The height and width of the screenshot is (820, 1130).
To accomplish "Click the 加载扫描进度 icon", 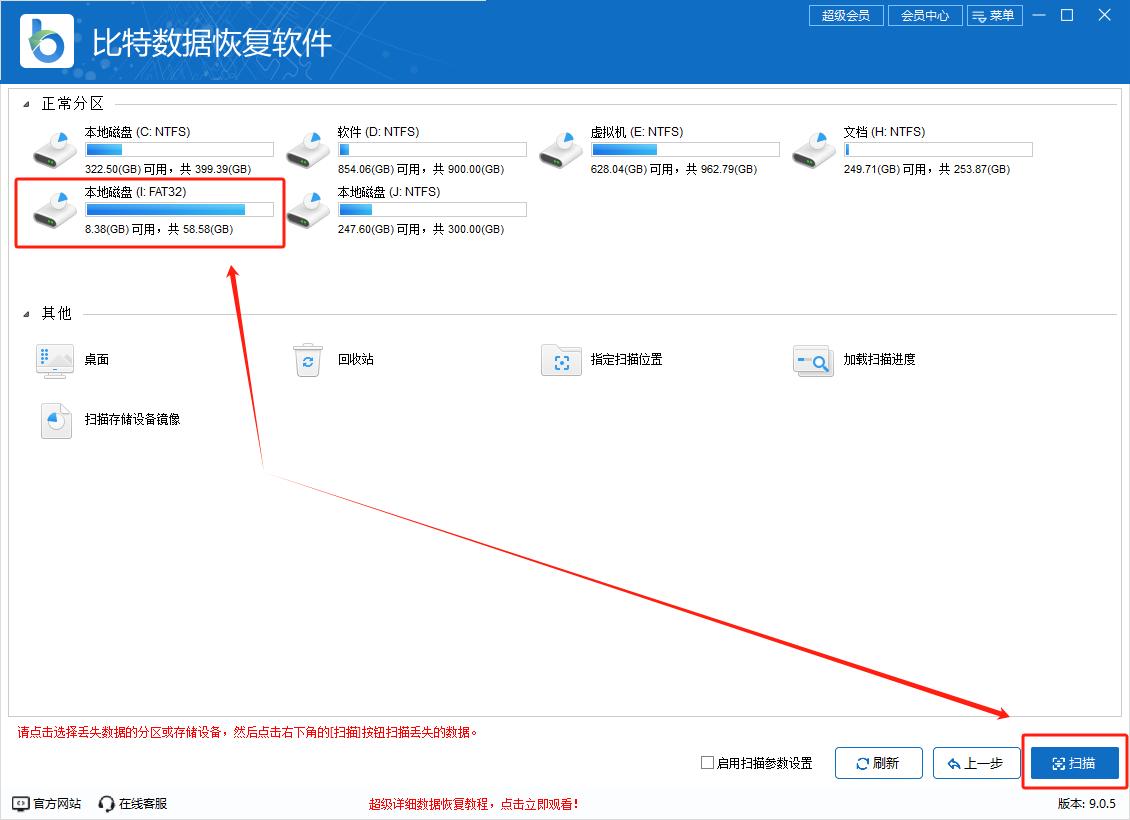I will pyautogui.click(x=813, y=360).
